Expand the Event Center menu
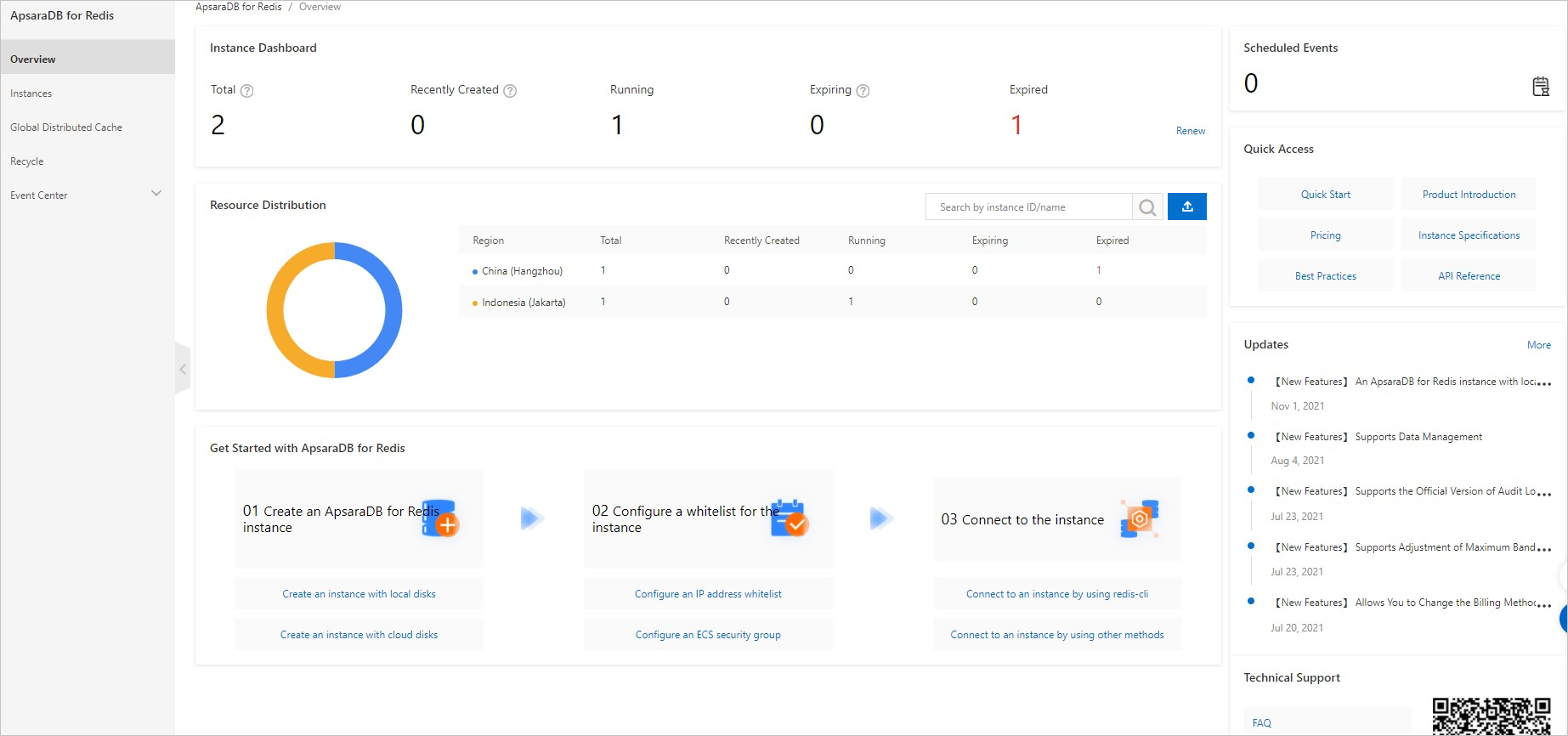 [156, 194]
